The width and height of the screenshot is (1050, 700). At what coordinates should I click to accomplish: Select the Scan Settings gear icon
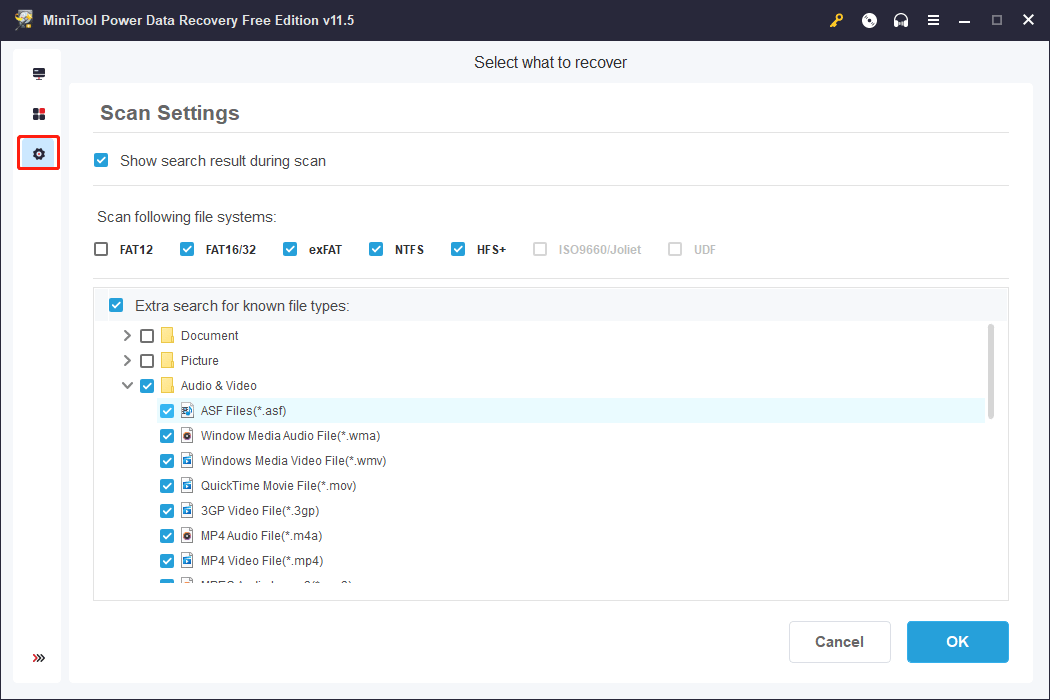(x=39, y=153)
